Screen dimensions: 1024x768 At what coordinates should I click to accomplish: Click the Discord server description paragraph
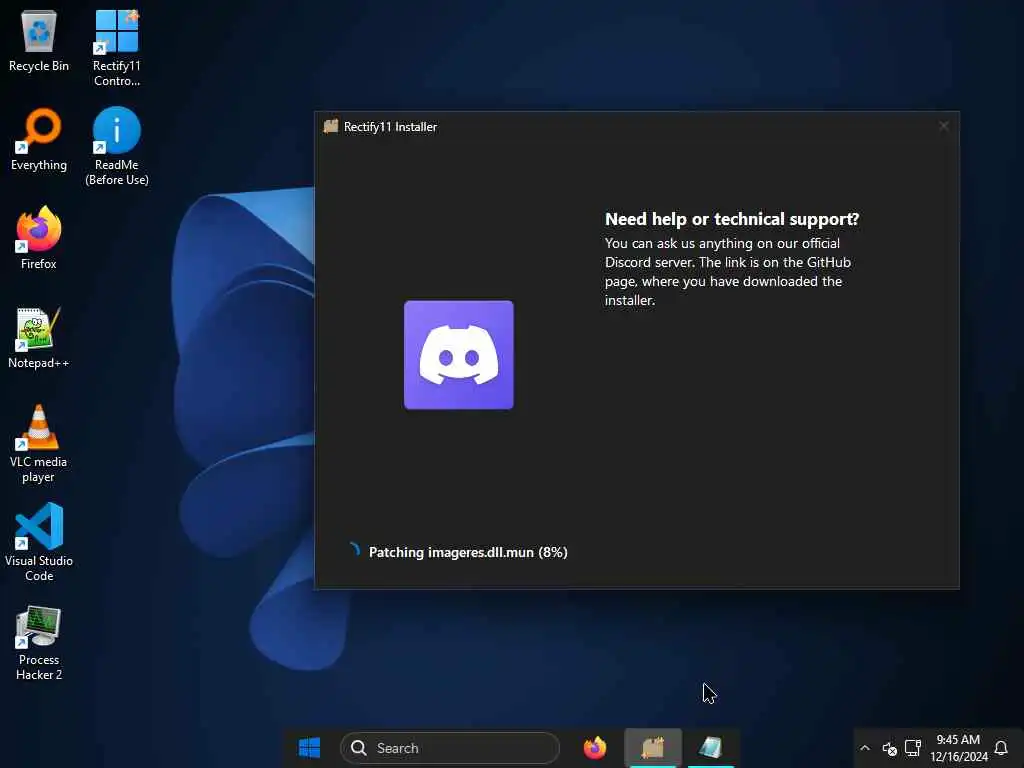(x=728, y=272)
